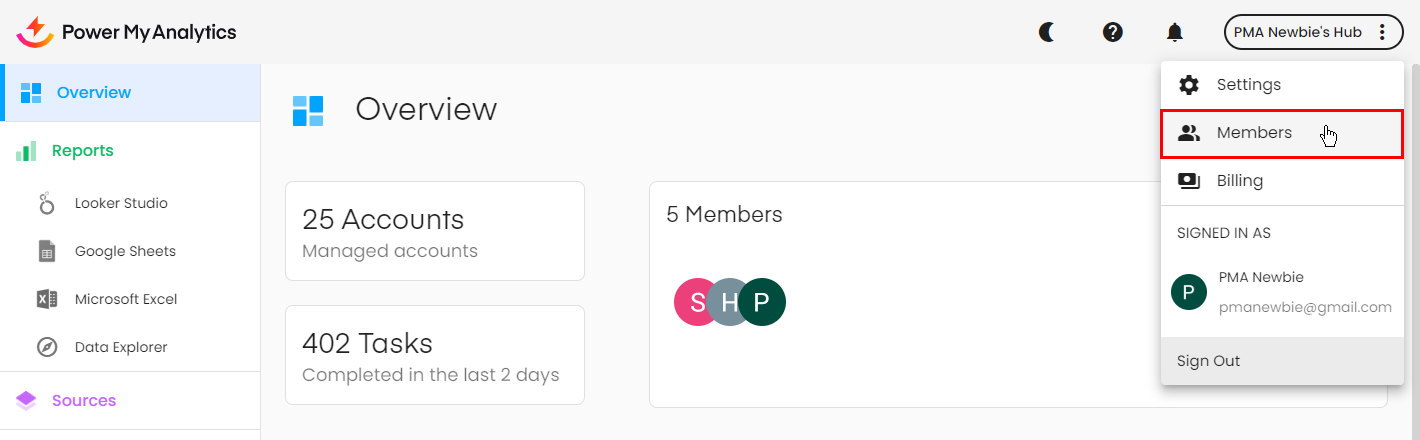Select Microsoft Excel in sidebar
The height and width of the screenshot is (440, 1420).
(x=125, y=299)
